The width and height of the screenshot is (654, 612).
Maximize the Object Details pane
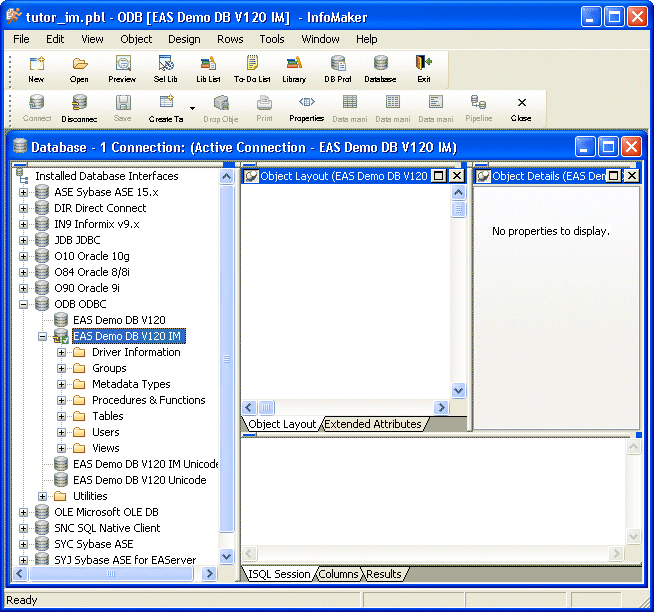coord(614,176)
